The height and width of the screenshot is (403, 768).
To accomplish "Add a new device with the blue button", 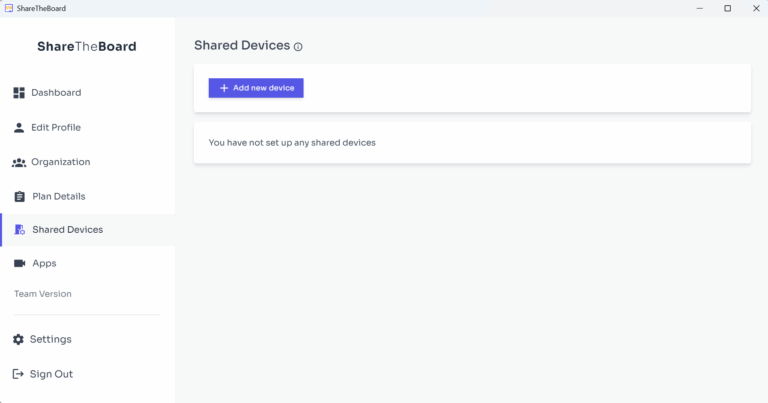I will click(x=256, y=88).
